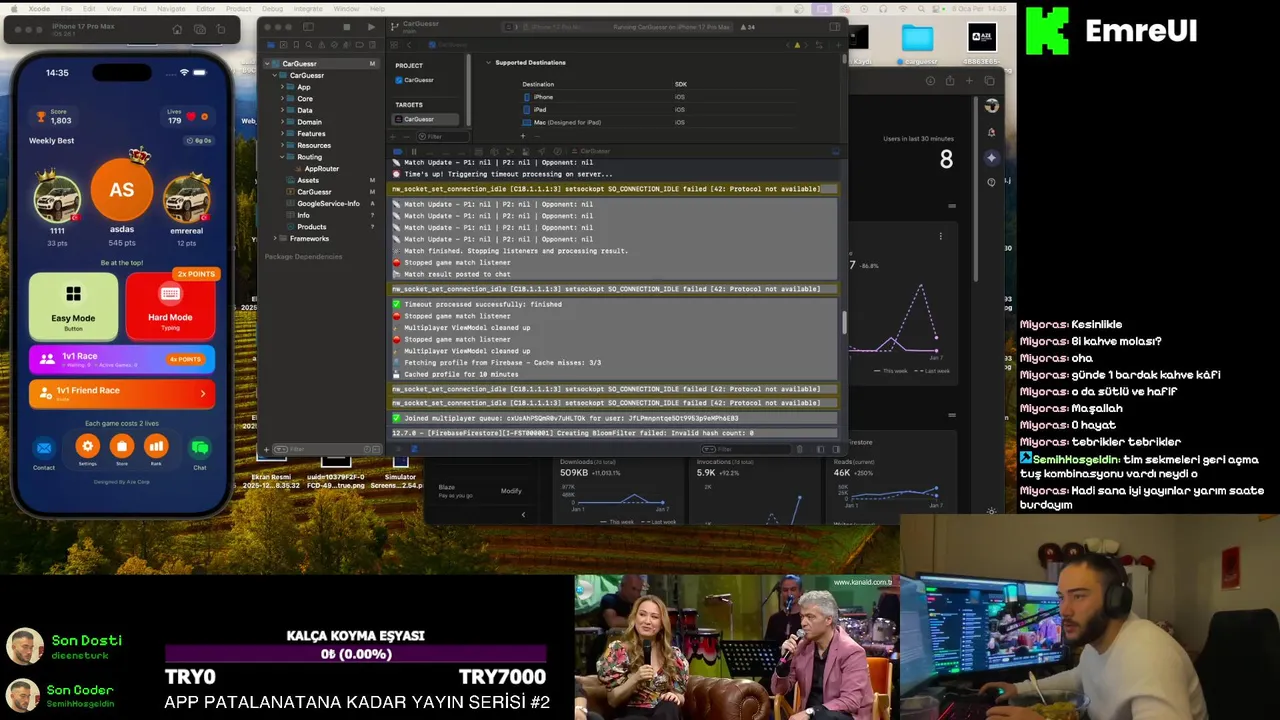The width and height of the screenshot is (1280, 720).
Task: Click the targets Filter field
Action: point(443,136)
